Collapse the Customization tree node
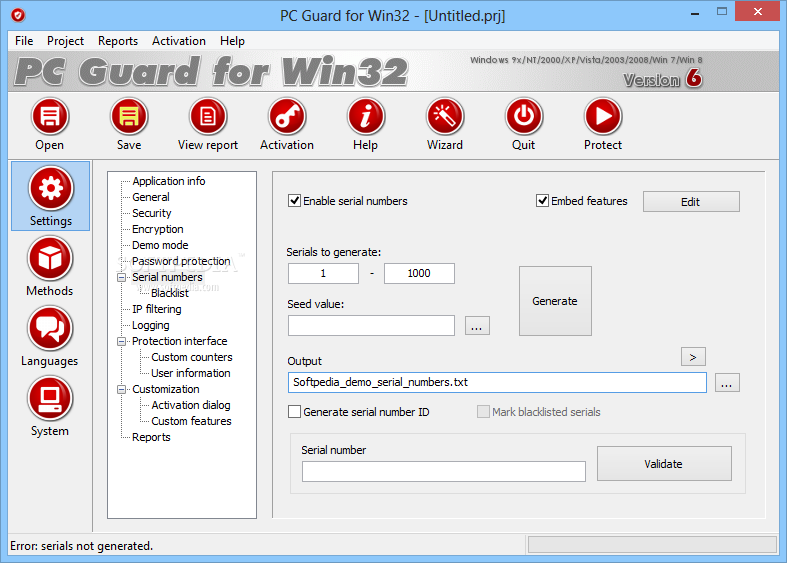 (x=121, y=389)
